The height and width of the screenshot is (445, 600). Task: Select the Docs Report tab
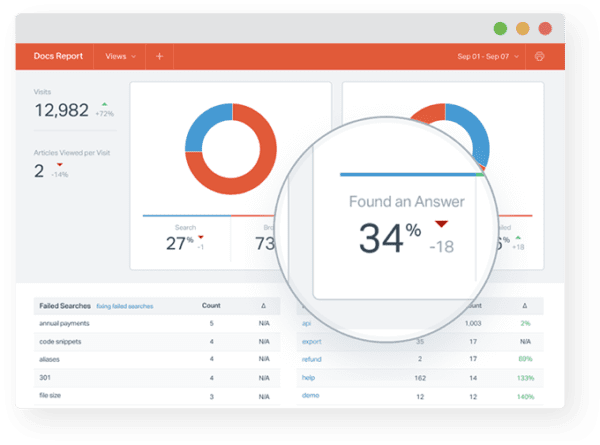[x=58, y=56]
